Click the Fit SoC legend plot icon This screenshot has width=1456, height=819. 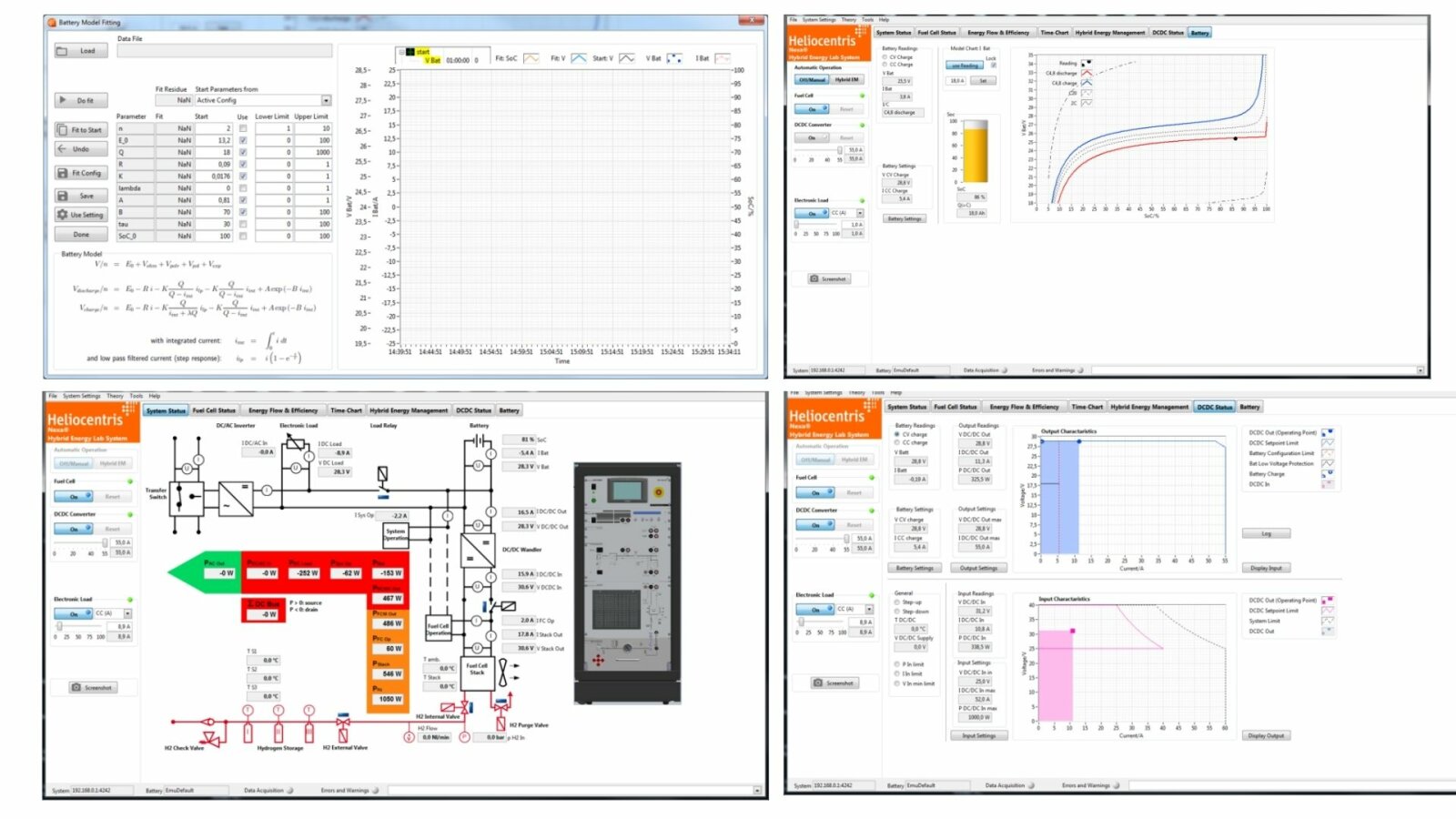531,58
